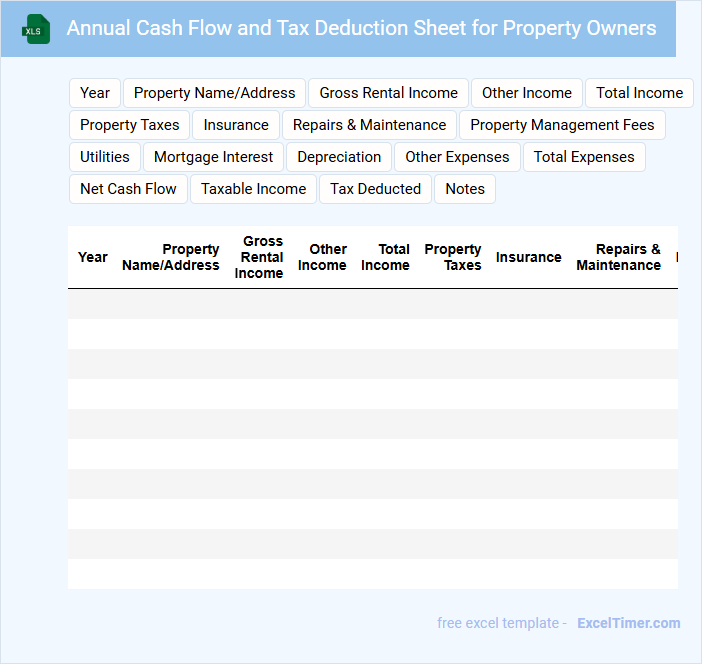Click the Depreciation tag

339,157
